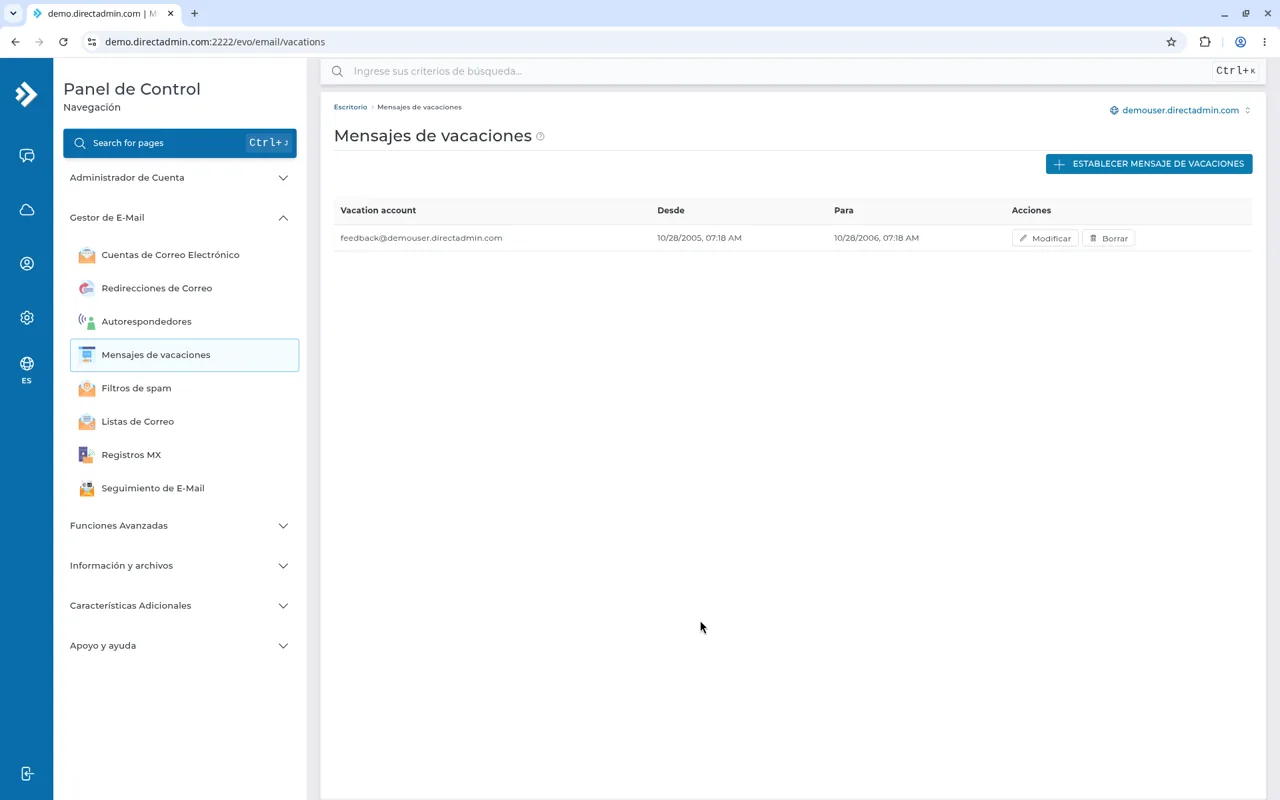This screenshot has height=800, width=1280.
Task: Follow the Escritorio breadcrumb link
Action: coord(350,107)
